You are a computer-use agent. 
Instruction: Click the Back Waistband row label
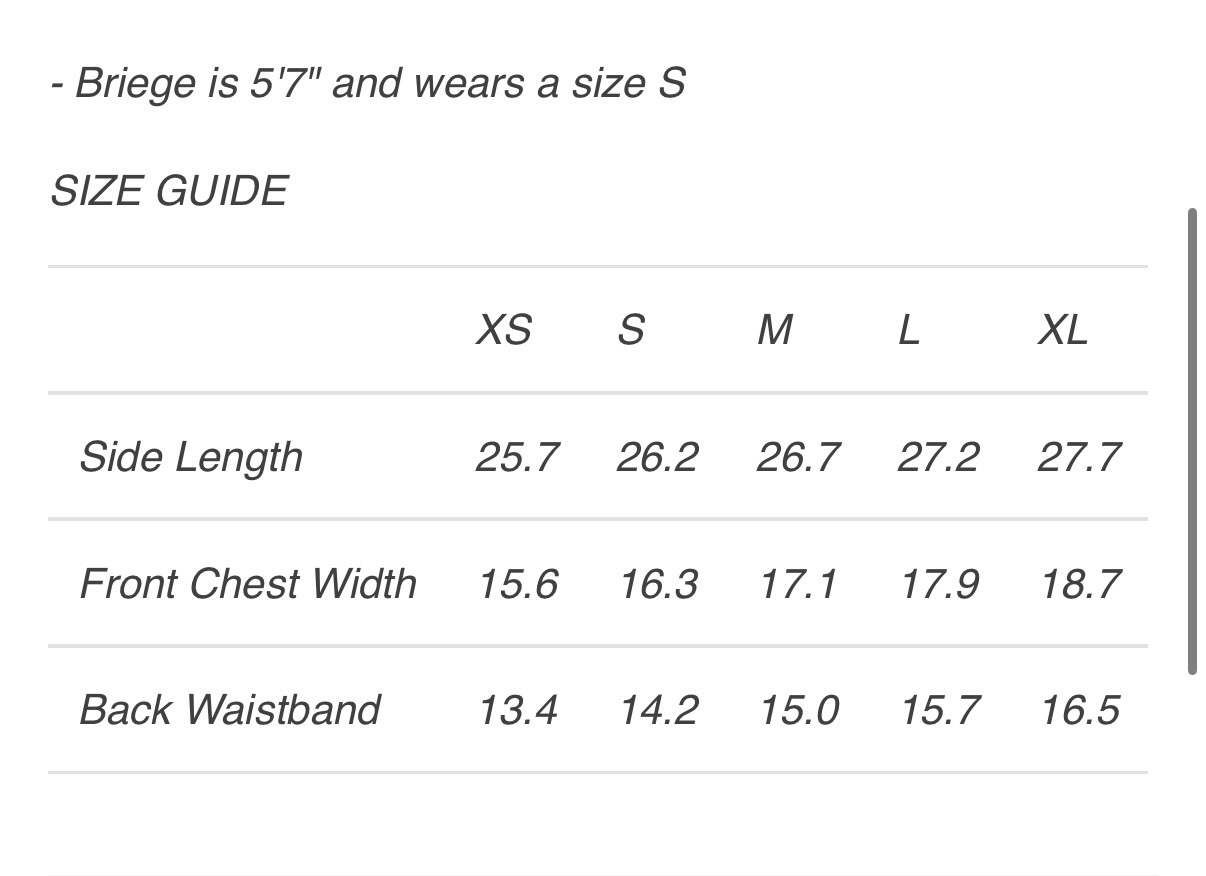tap(229, 710)
